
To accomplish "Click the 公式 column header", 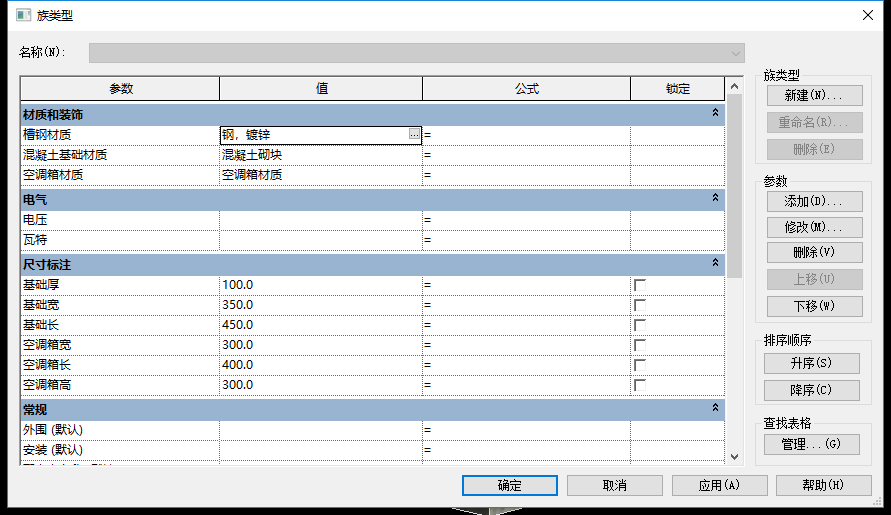I will pos(526,89).
